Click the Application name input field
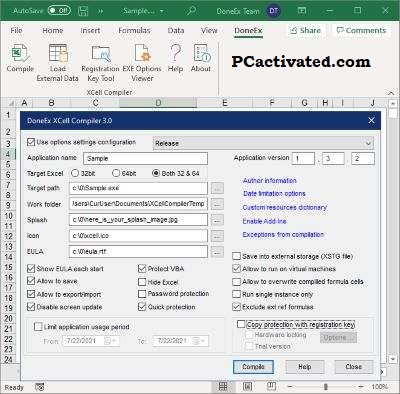The height and width of the screenshot is (394, 400). point(146,158)
